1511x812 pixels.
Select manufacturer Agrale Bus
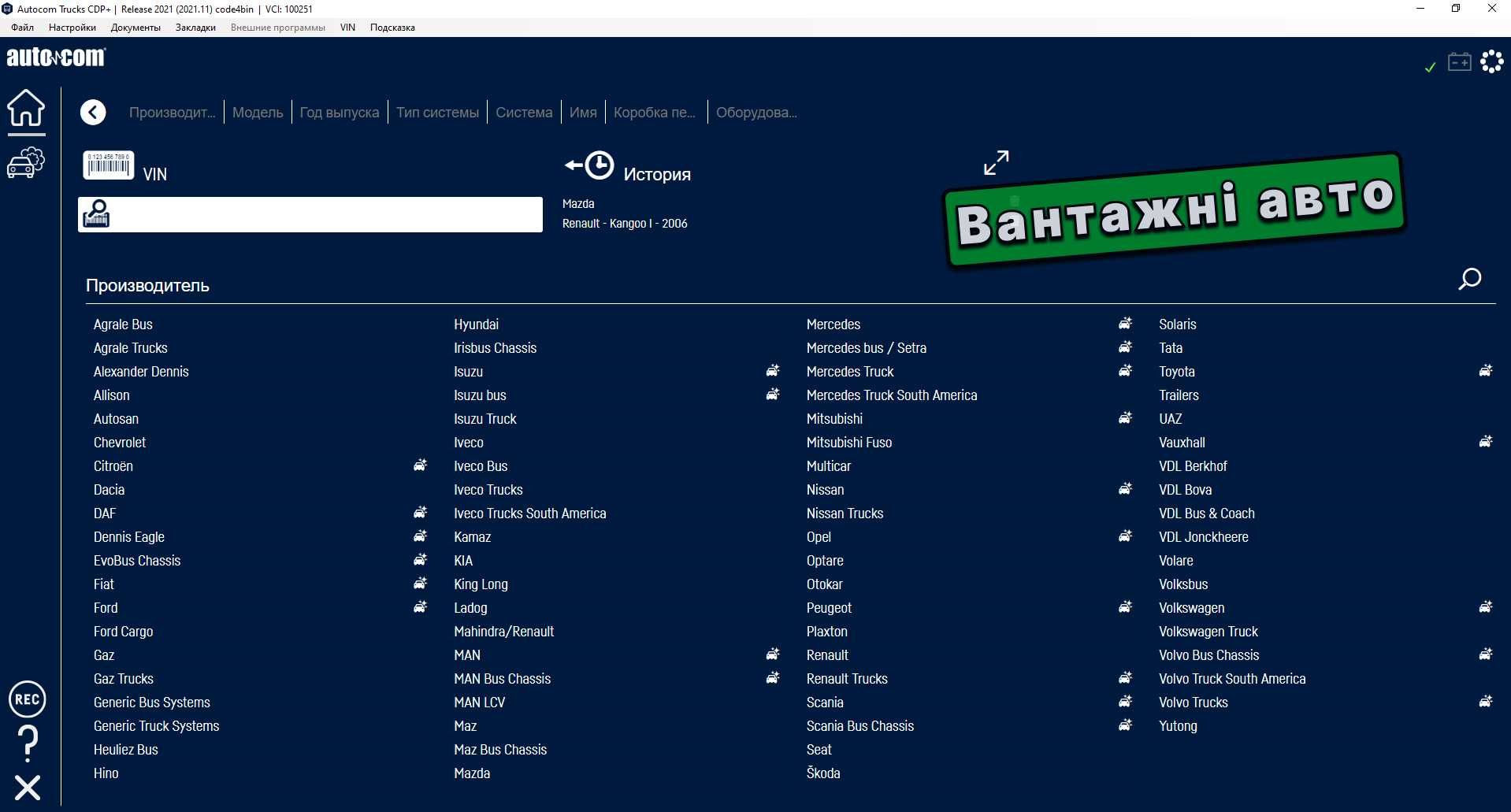coord(123,324)
